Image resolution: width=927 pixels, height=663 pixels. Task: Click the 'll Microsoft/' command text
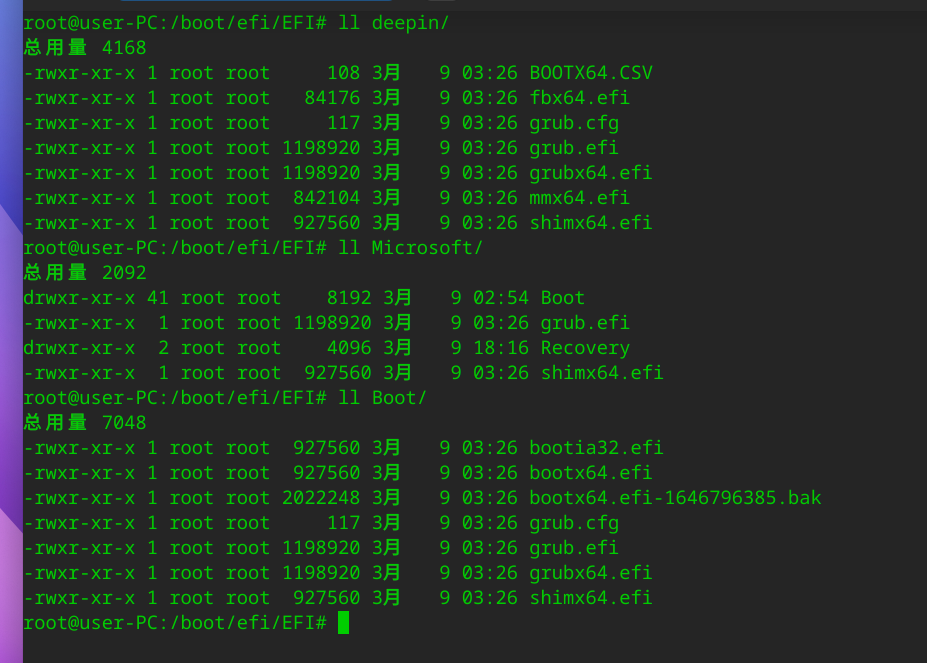tap(410, 248)
